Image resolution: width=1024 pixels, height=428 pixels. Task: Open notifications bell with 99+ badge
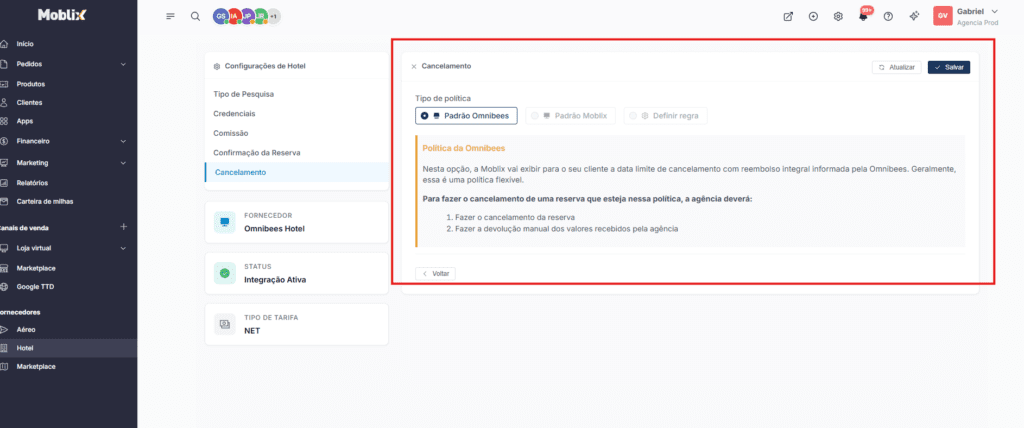[863, 16]
